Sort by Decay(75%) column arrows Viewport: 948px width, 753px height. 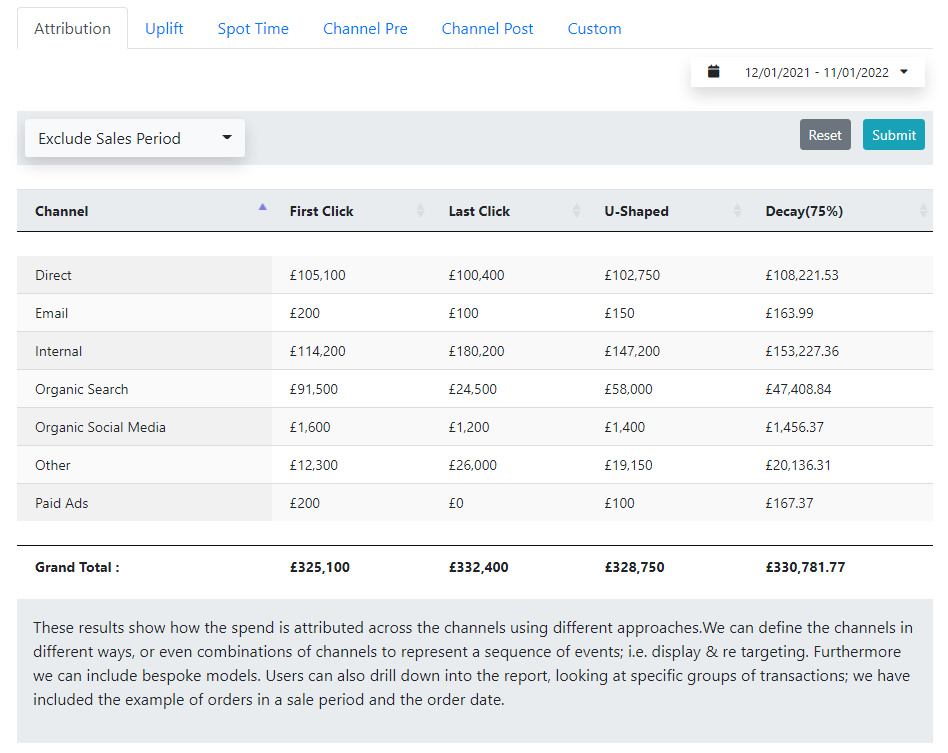pyautogui.click(x=923, y=210)
